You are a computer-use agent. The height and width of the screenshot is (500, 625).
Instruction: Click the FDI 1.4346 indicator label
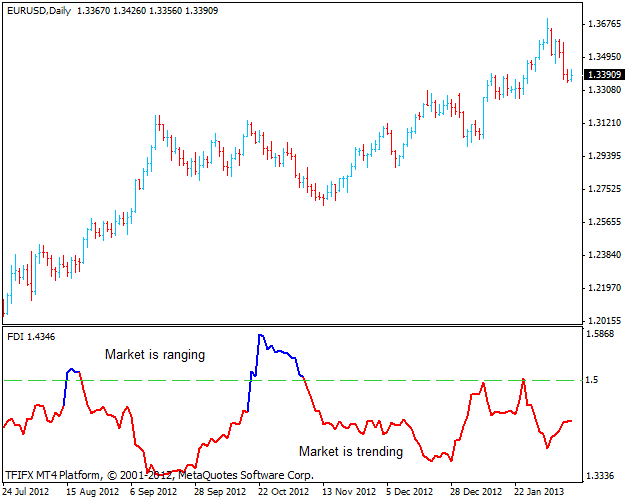pos(31,337)
